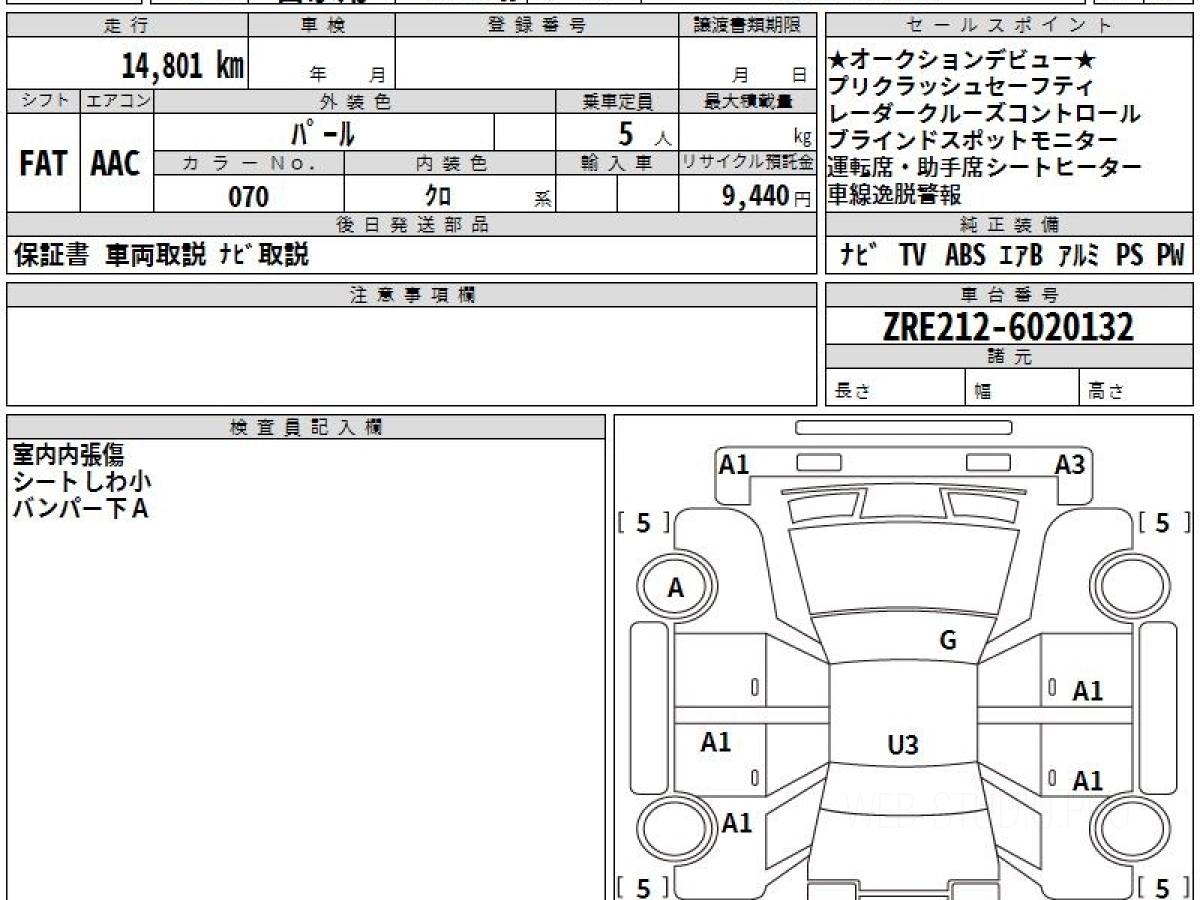
Task: Select the PS equipment entry
Action: point(1130,256)
